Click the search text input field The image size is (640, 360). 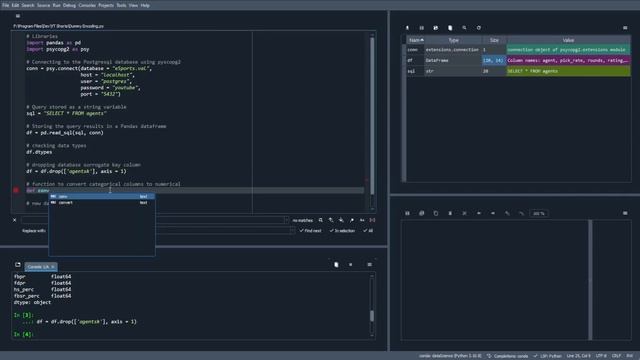click(153, 220)
